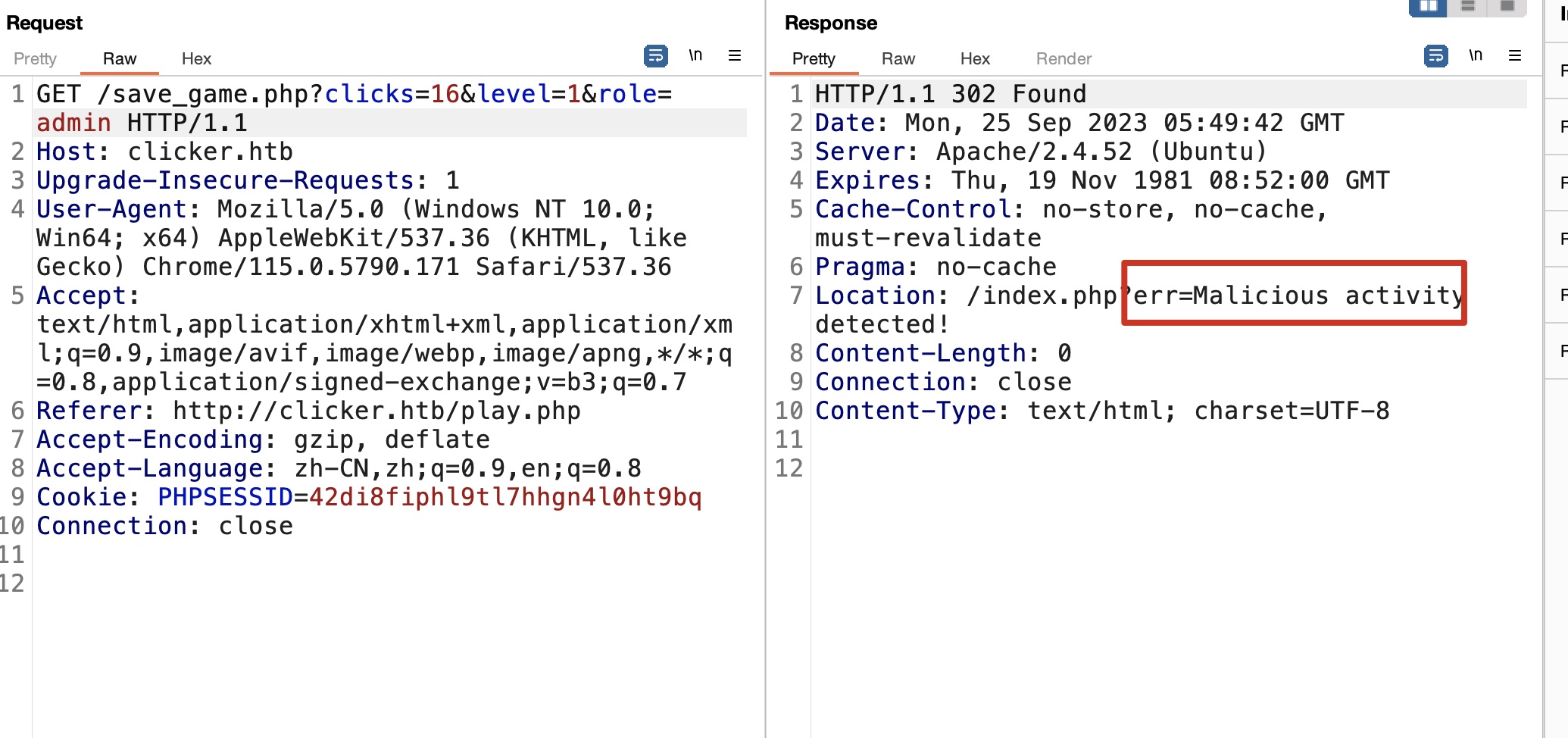Image resolution: width=1568 pixels, height=738 pixels.
Task: Click 'Pragma: no-cache' response header
Action: click(935, 267)
